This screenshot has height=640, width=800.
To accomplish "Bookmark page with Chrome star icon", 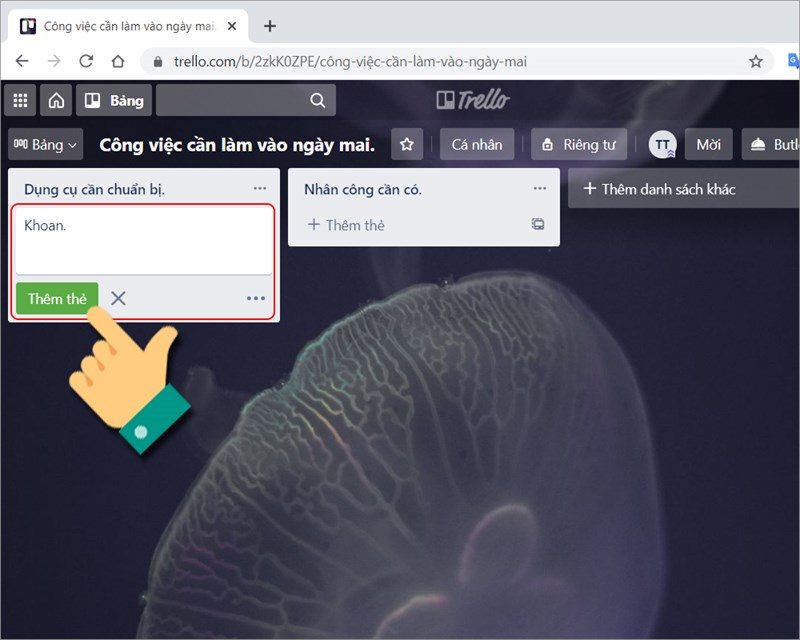I will click(756, 61).
